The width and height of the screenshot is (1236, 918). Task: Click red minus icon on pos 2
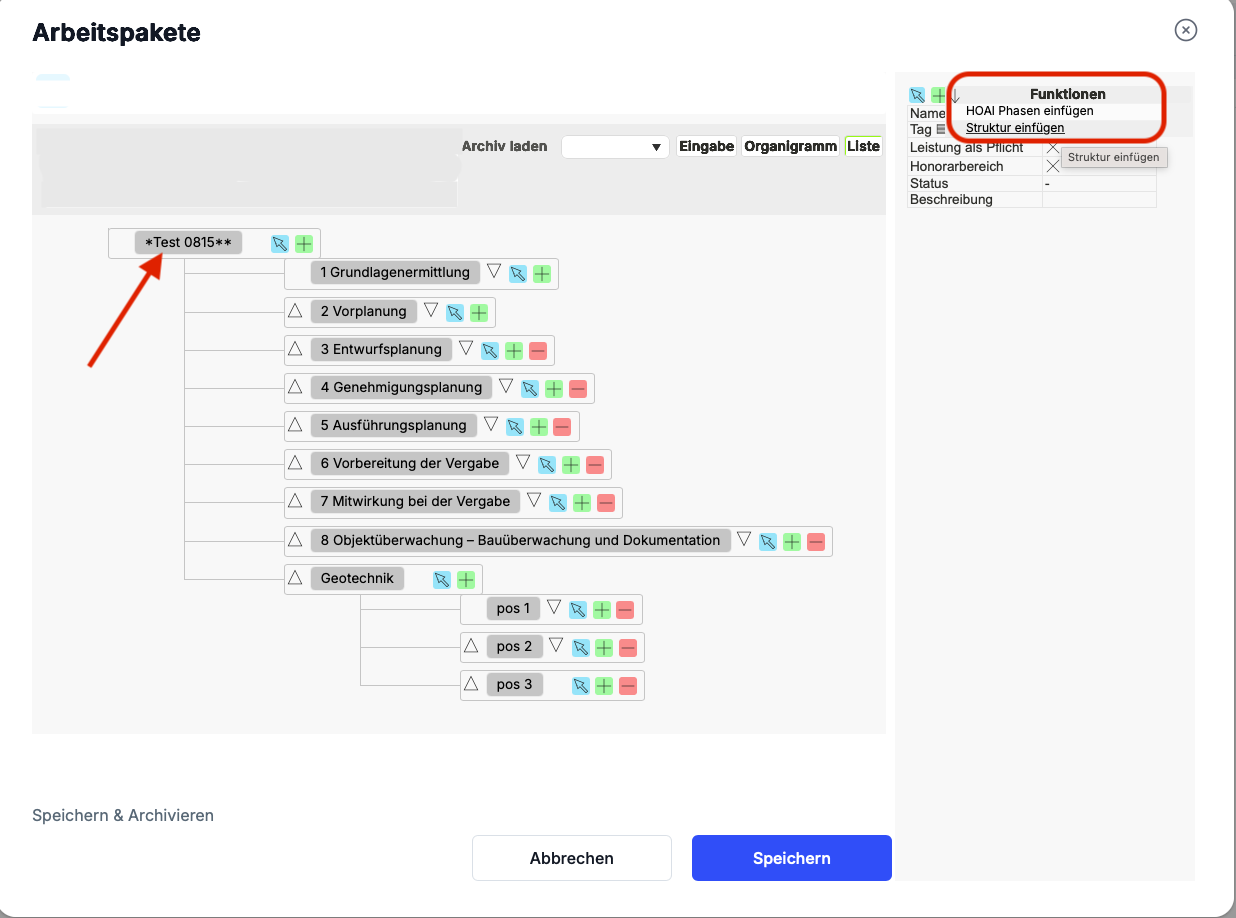pyautogui.click(x=628, y=648)
